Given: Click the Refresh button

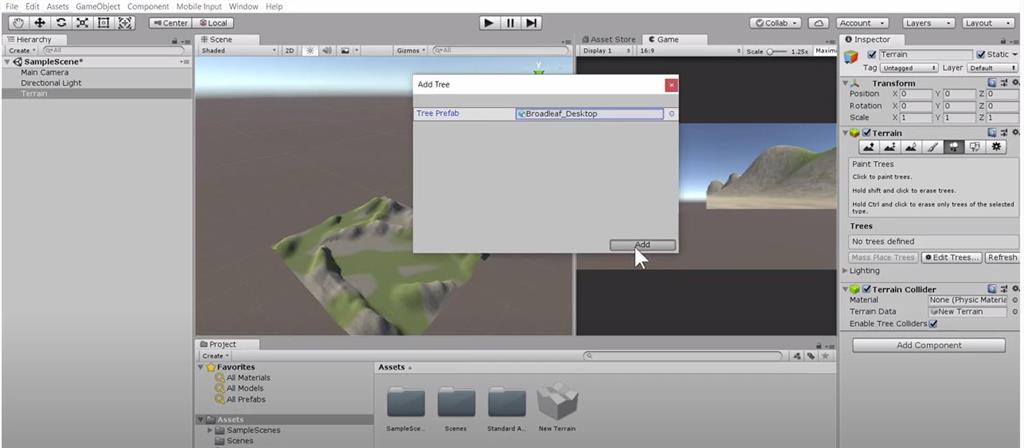Looking at the screenshot, I should click(x=1002, y=257).
